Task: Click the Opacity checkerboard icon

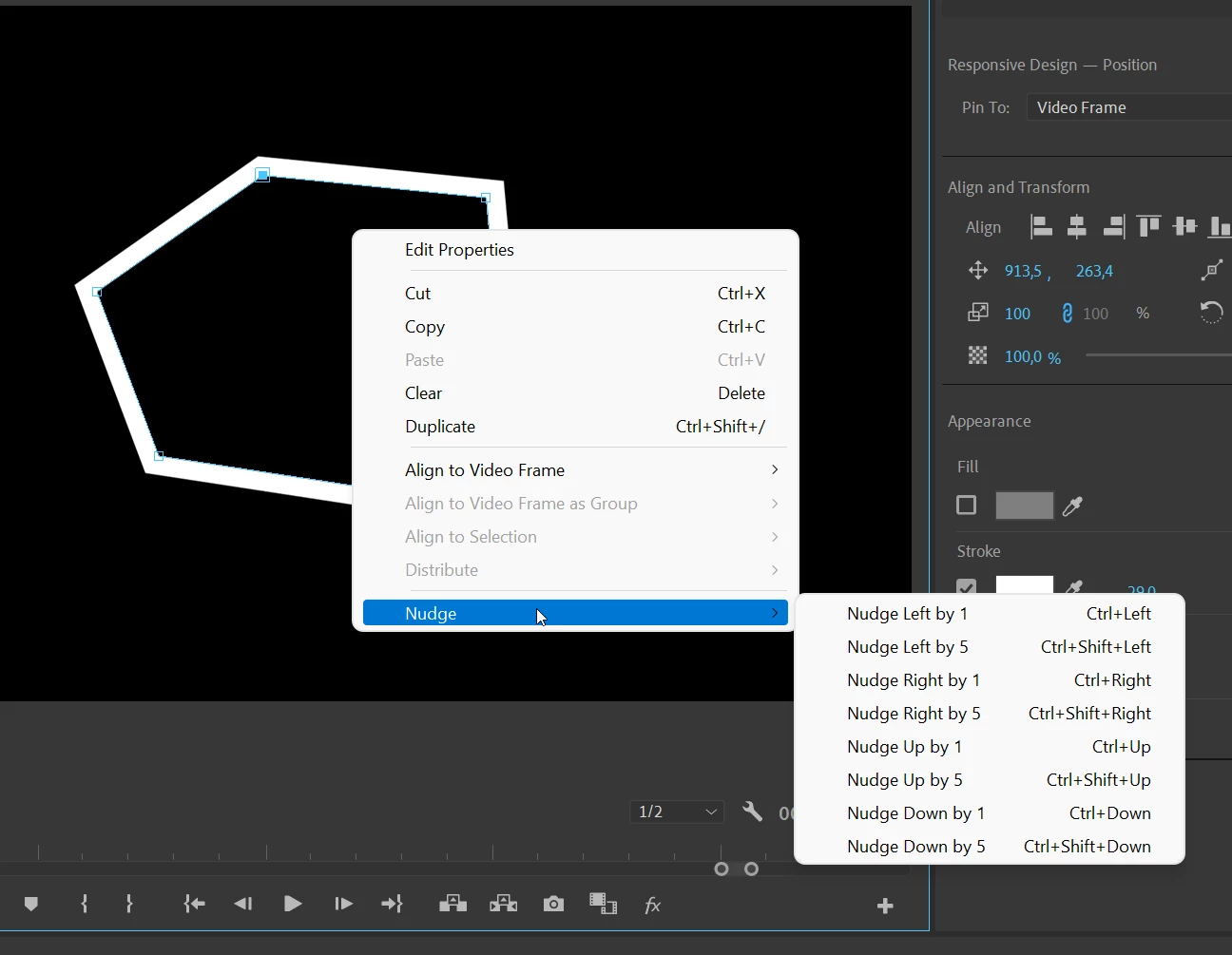Action: point(978,355)
